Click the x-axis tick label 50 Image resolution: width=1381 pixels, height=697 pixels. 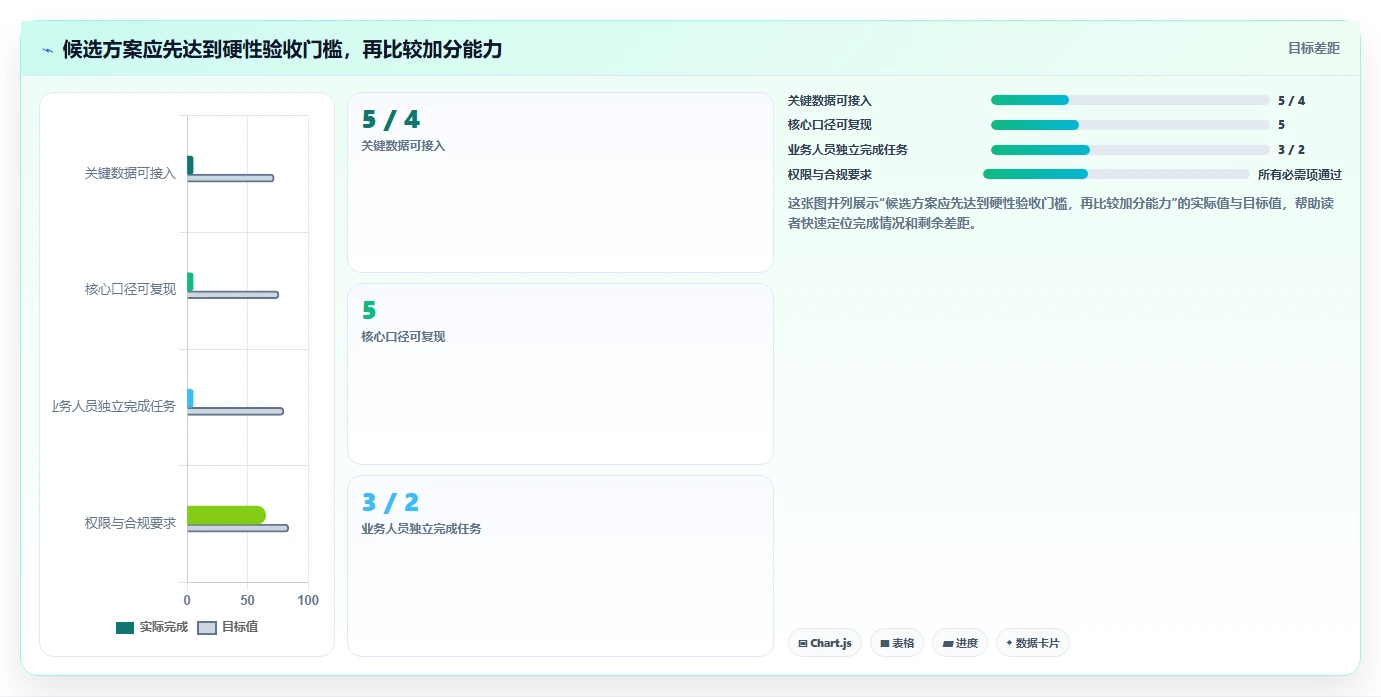(247, 600)
